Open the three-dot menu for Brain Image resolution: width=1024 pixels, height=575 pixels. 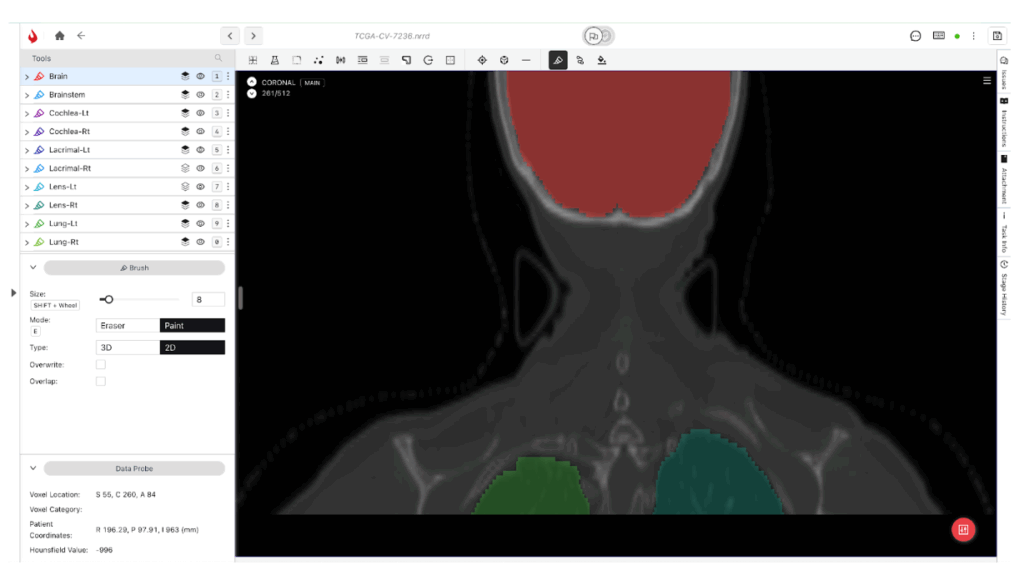pos(228,76)
